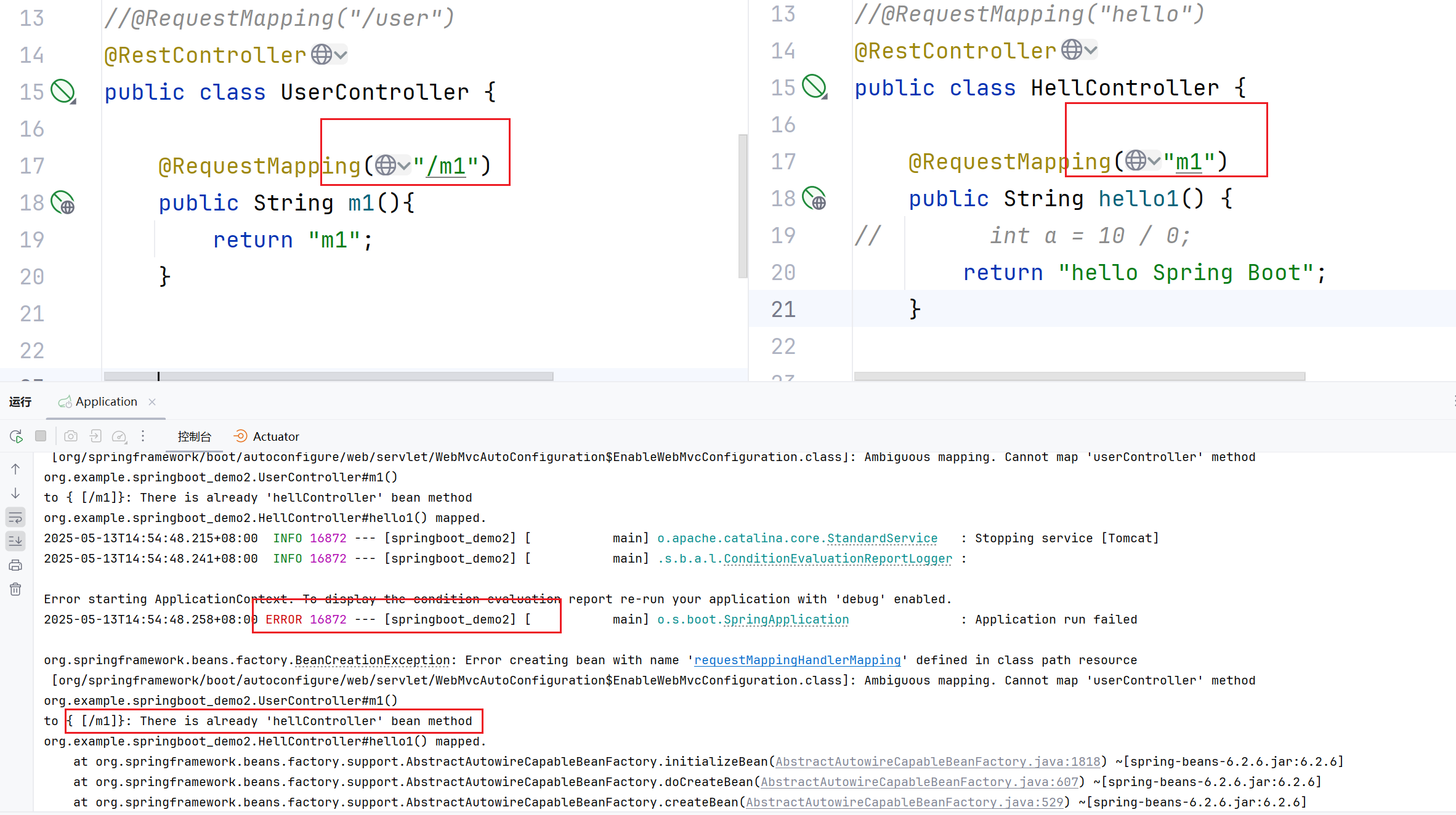Open the requestMappingHandlerMapping link
Viewport: 1456px width, 815px height.
coord(797,660)
